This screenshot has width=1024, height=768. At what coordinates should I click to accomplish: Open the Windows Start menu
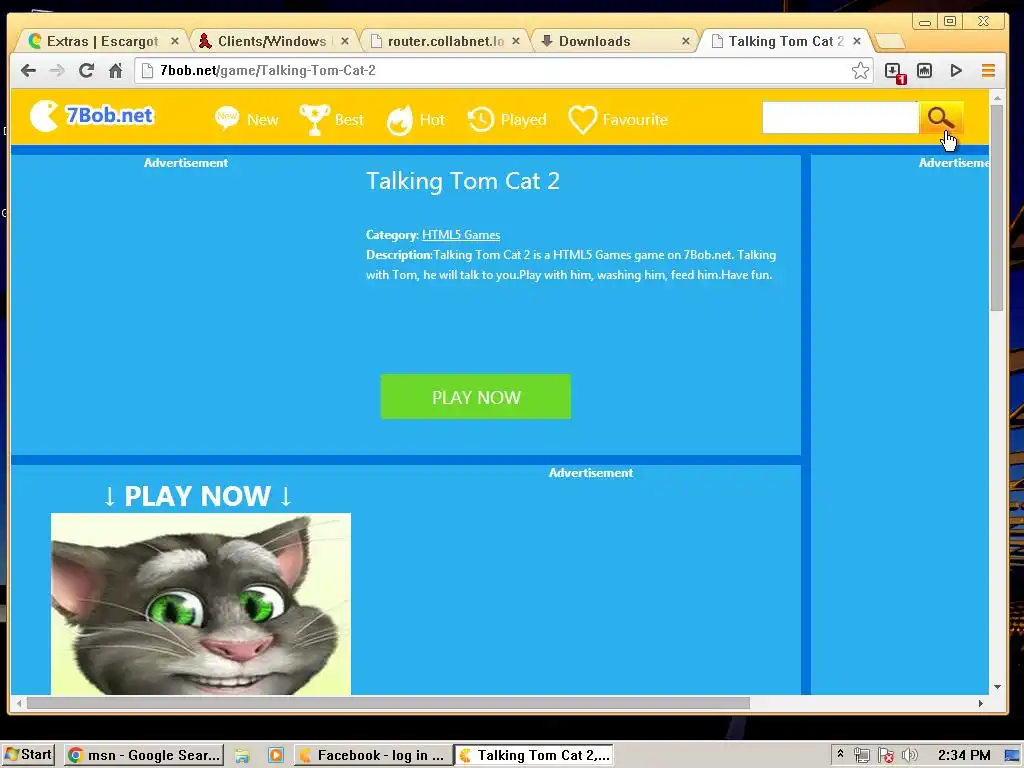click(28, 755)
